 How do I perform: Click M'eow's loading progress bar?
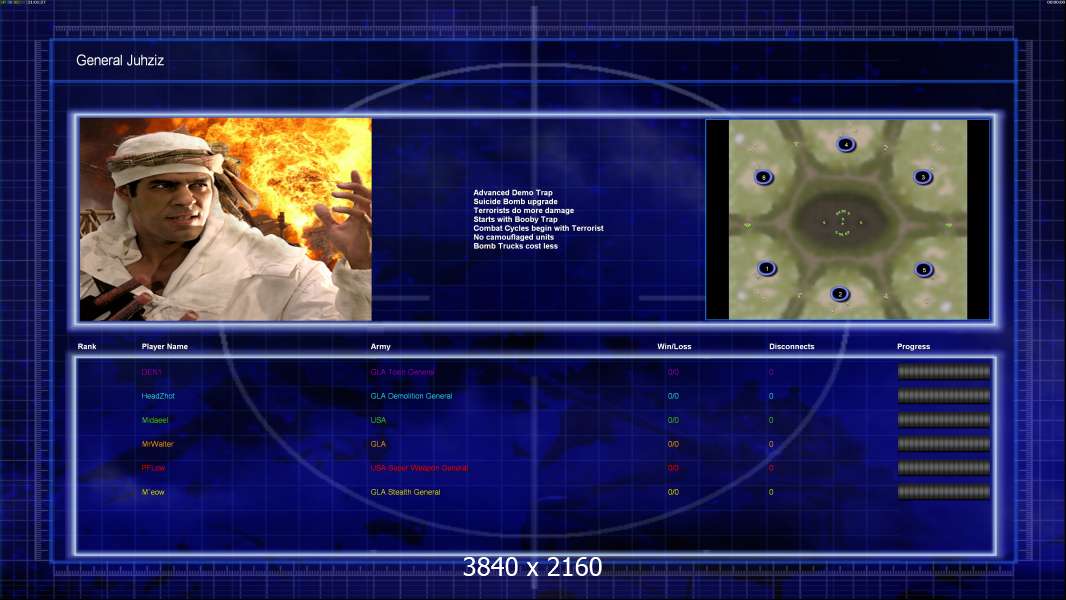pos(944,492)
